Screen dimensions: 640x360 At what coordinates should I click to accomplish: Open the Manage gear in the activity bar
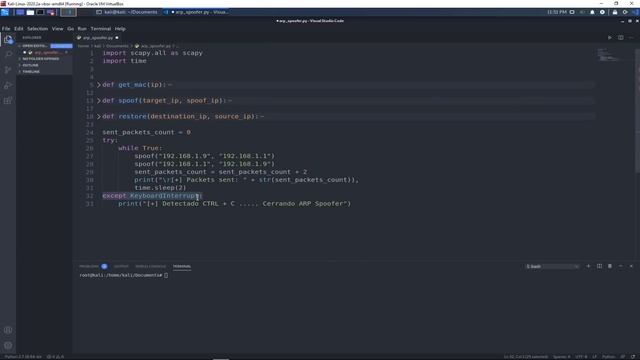[x=8, y=345]
